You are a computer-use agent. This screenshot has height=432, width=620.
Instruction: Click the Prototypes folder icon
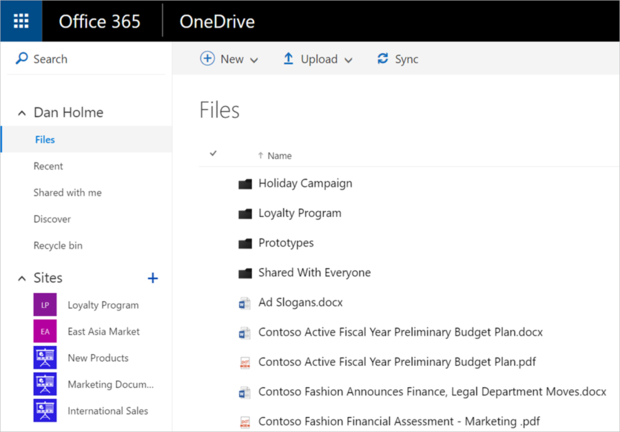[x=245, y=243]
